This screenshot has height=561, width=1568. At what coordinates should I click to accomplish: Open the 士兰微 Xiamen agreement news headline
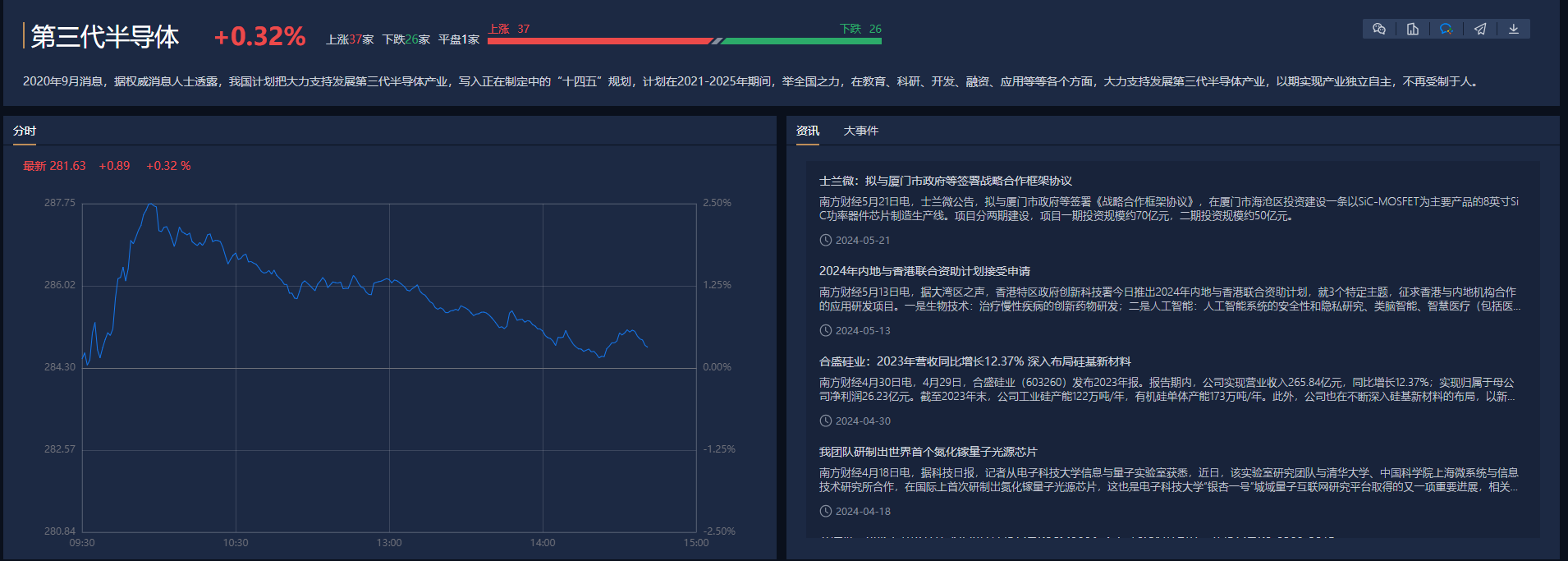[x=945, y=181]
